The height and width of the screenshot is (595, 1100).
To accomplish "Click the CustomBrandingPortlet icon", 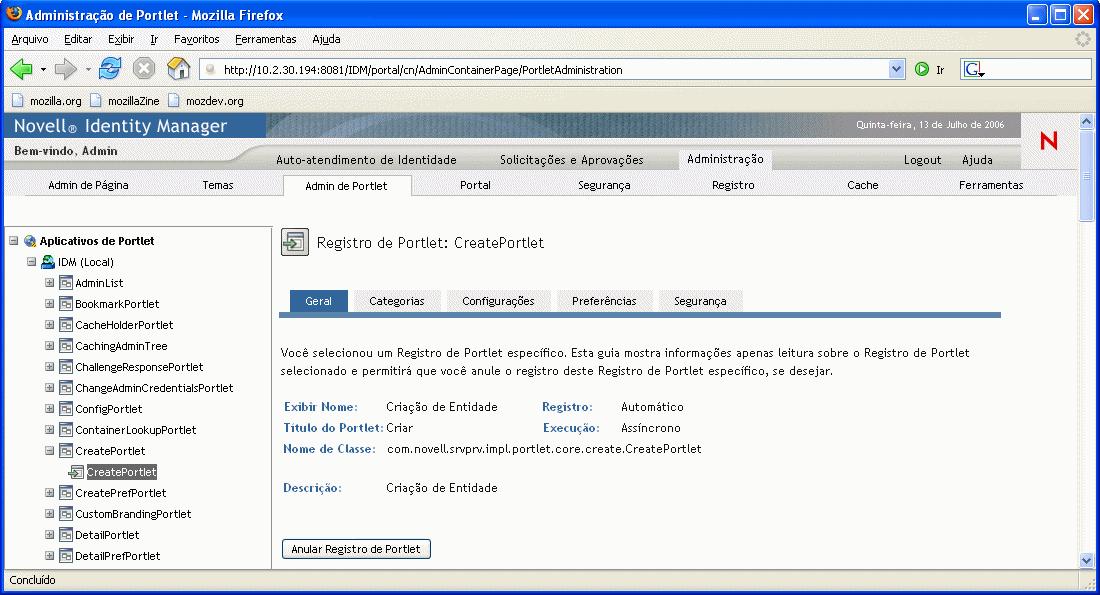I will (x=66, y=514).
